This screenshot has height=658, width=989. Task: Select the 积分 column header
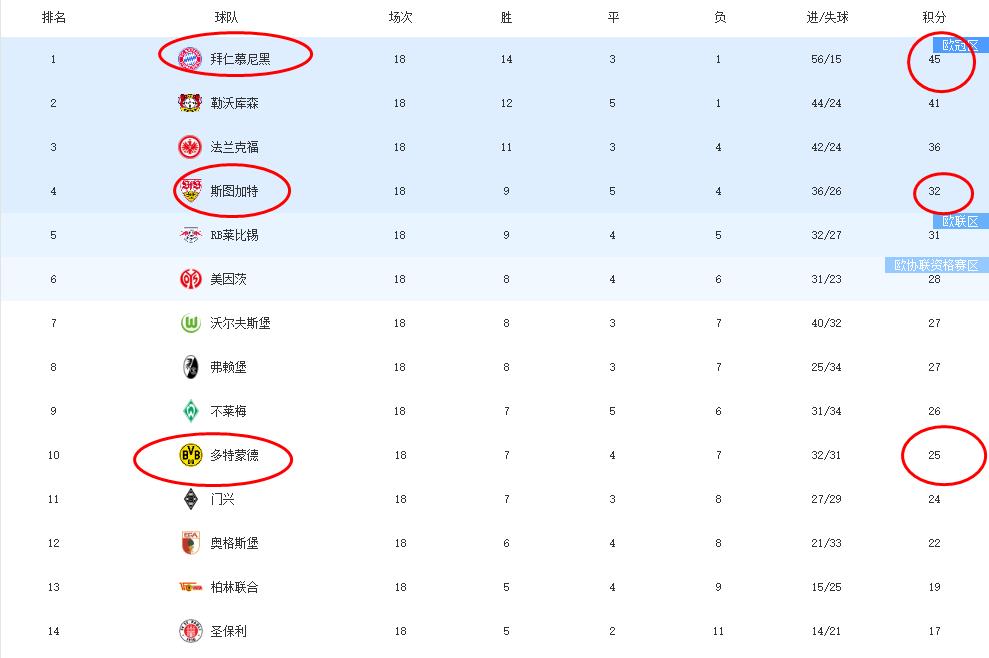[934, 17]
